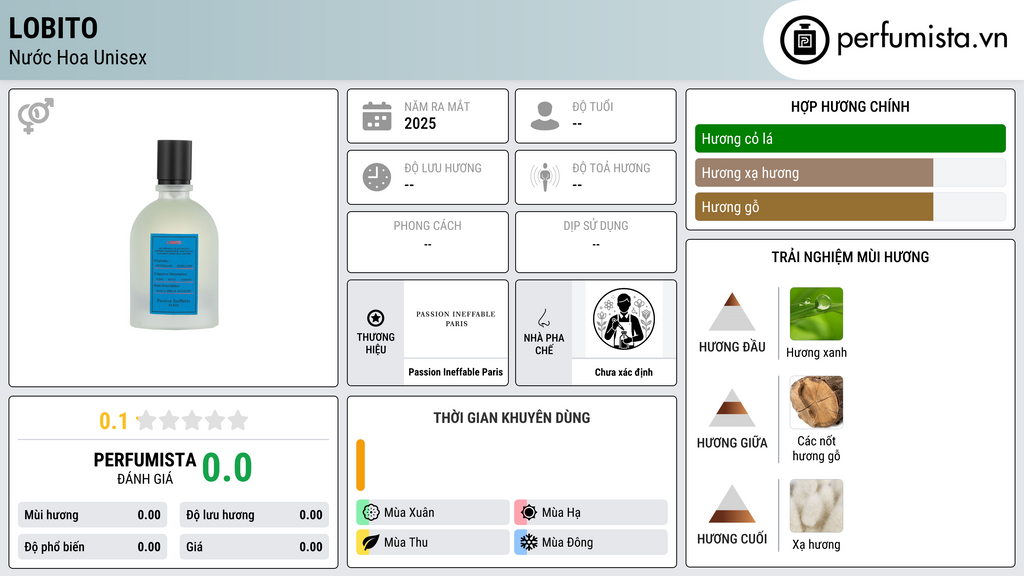Click the Hương cuối pyramid icon
The height and width of the screenshot is (576, 1024).
[732, 504]
